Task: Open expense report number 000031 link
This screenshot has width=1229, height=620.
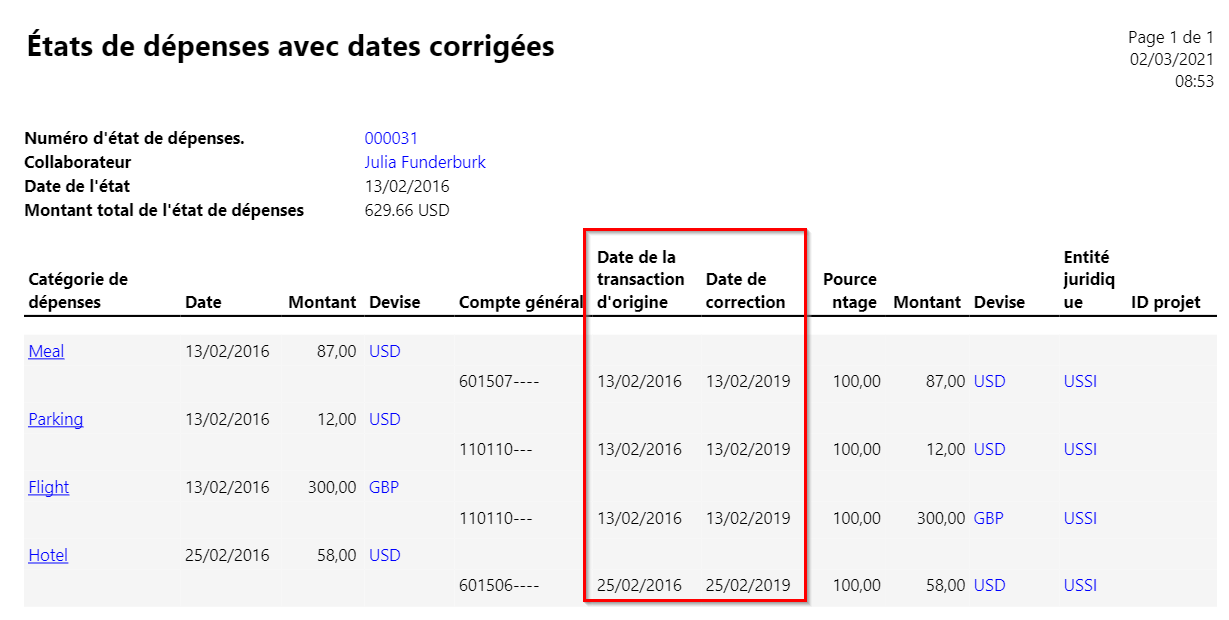Action: point(391,138)
